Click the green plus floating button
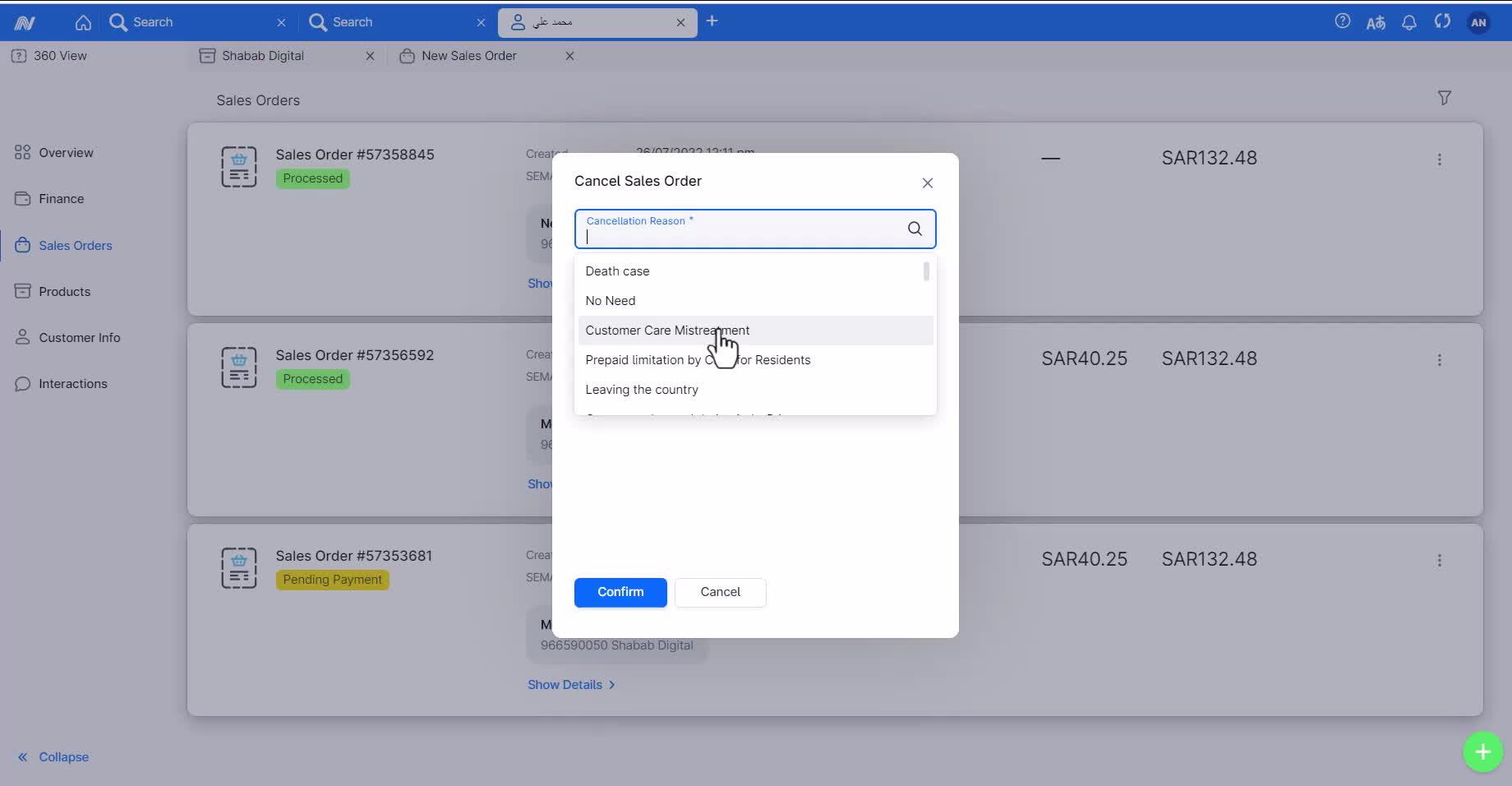1512x786 pixels. tap(1482, 751)
